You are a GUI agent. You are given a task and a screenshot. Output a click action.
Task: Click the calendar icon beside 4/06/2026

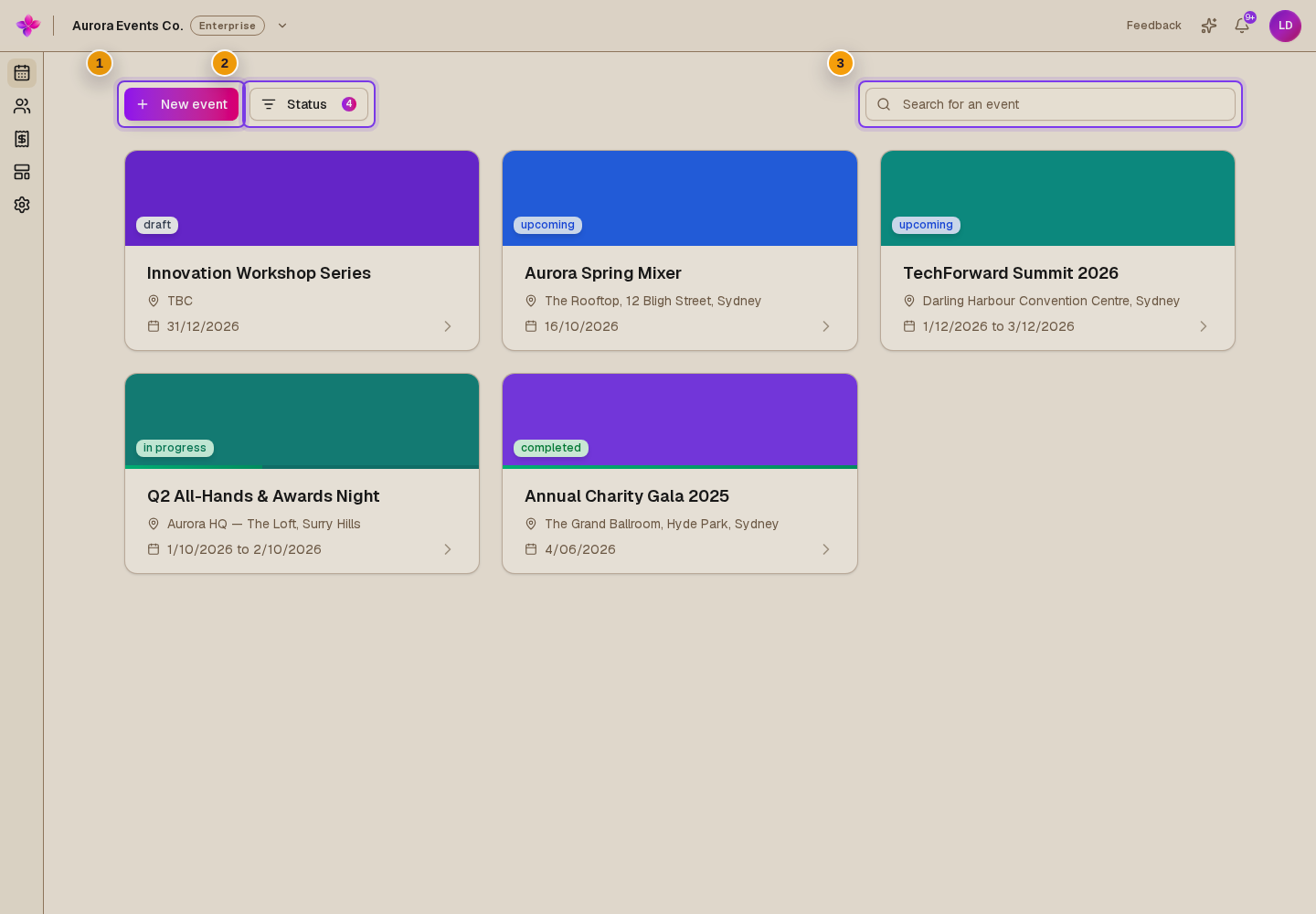click(531, 549)
